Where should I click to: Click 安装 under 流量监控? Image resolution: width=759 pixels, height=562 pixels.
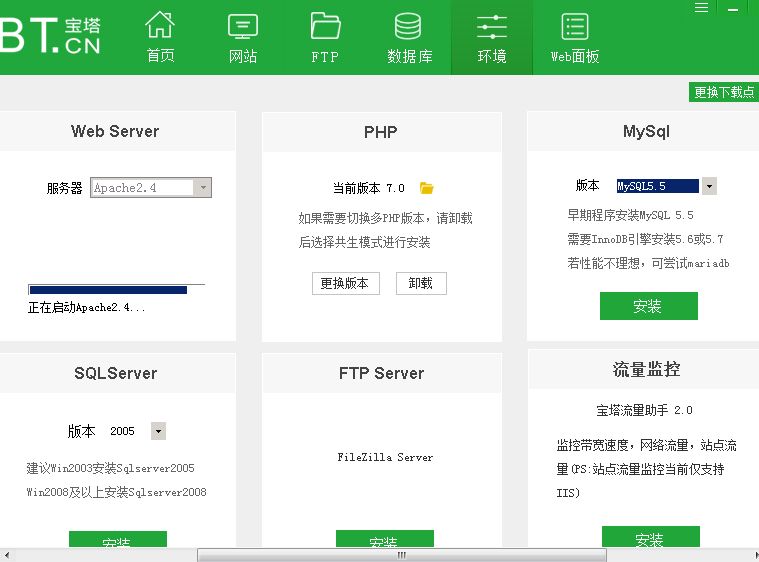(651, 537)
